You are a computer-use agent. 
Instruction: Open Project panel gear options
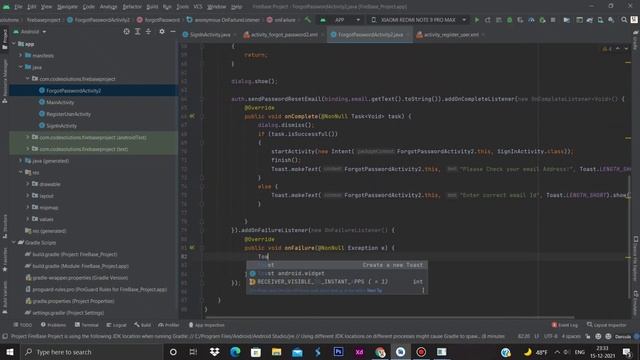tap(162, 31)
